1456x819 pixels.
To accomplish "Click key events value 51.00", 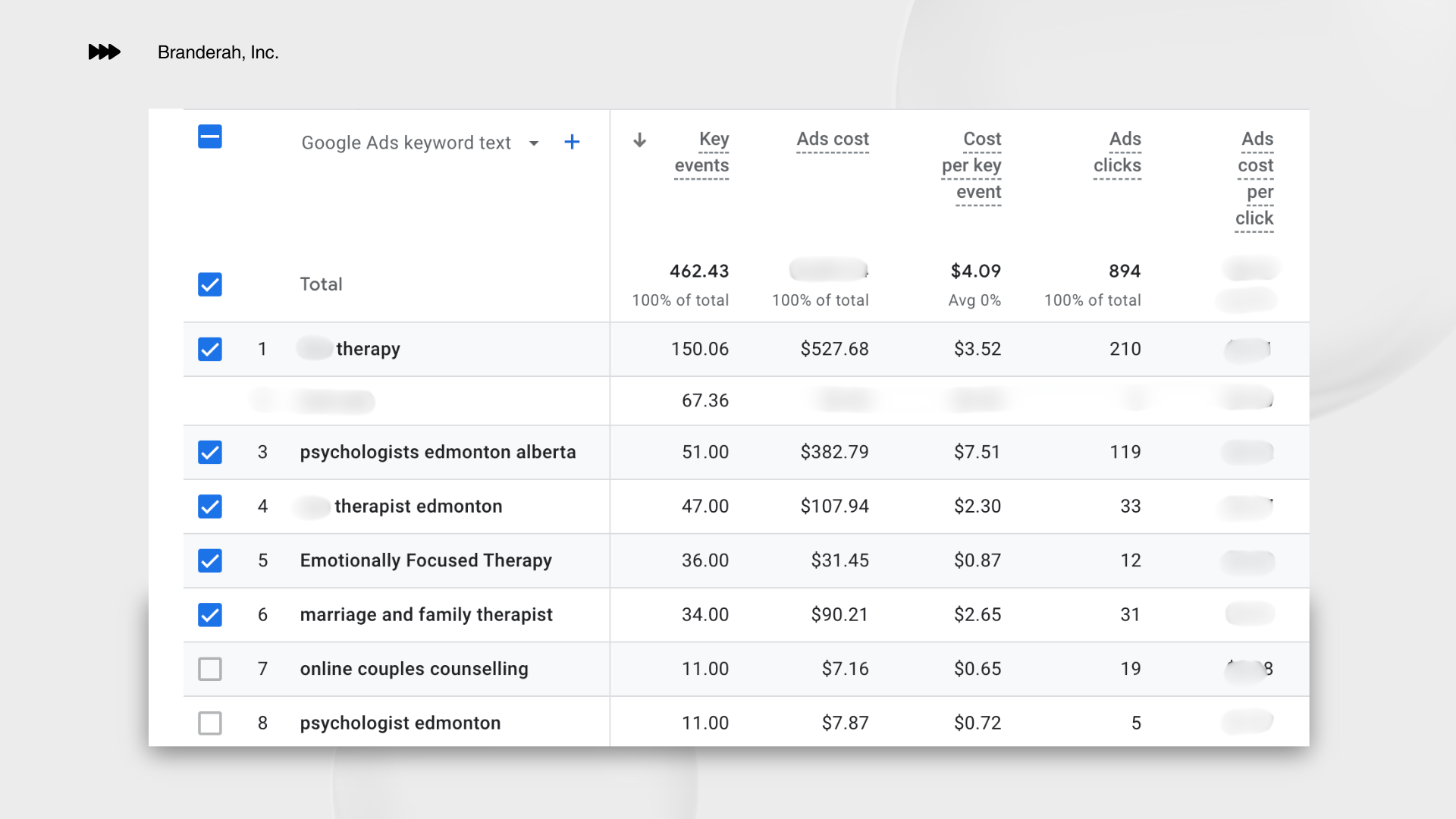I will (x=705, y=452).
